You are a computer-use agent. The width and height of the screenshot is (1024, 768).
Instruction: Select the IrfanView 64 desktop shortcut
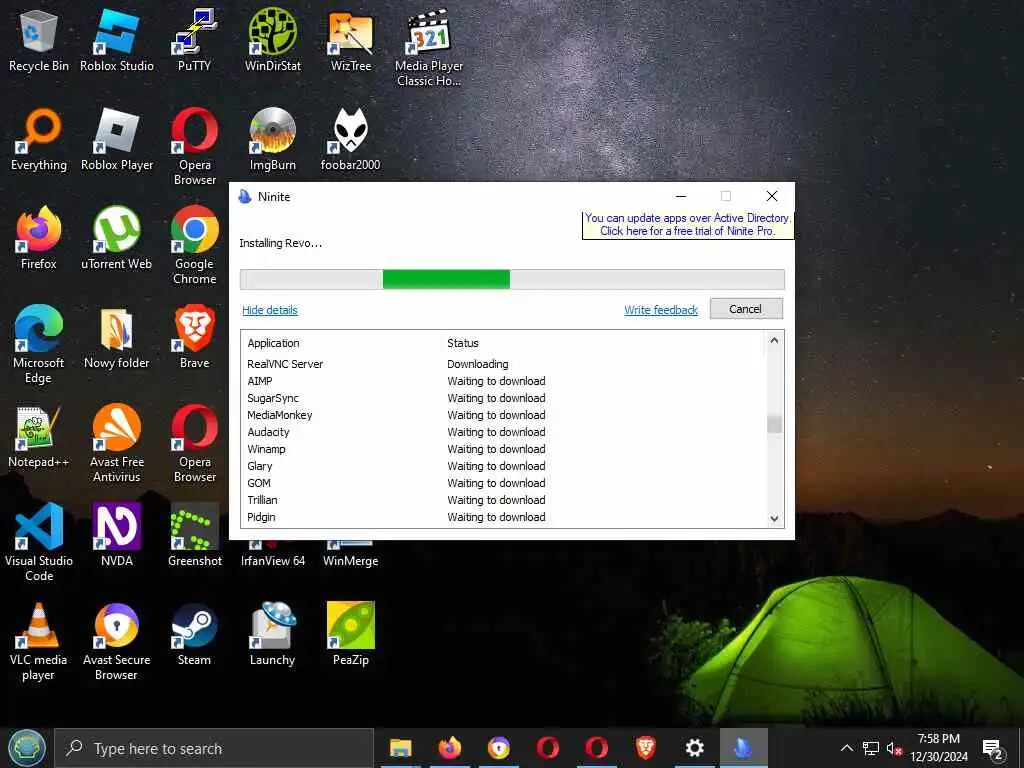(x=272, y=554)
